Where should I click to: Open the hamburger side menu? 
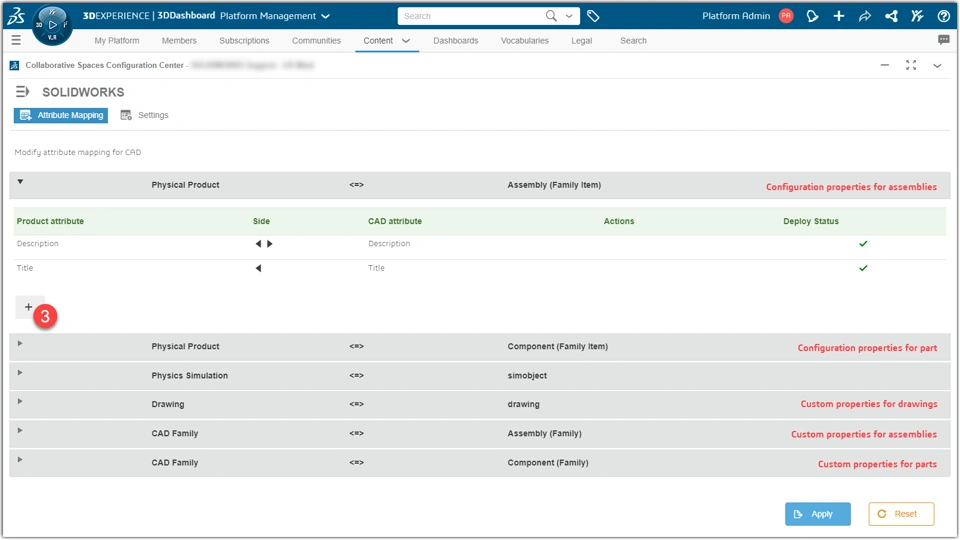pyautogui.click(x=16, y=40)
